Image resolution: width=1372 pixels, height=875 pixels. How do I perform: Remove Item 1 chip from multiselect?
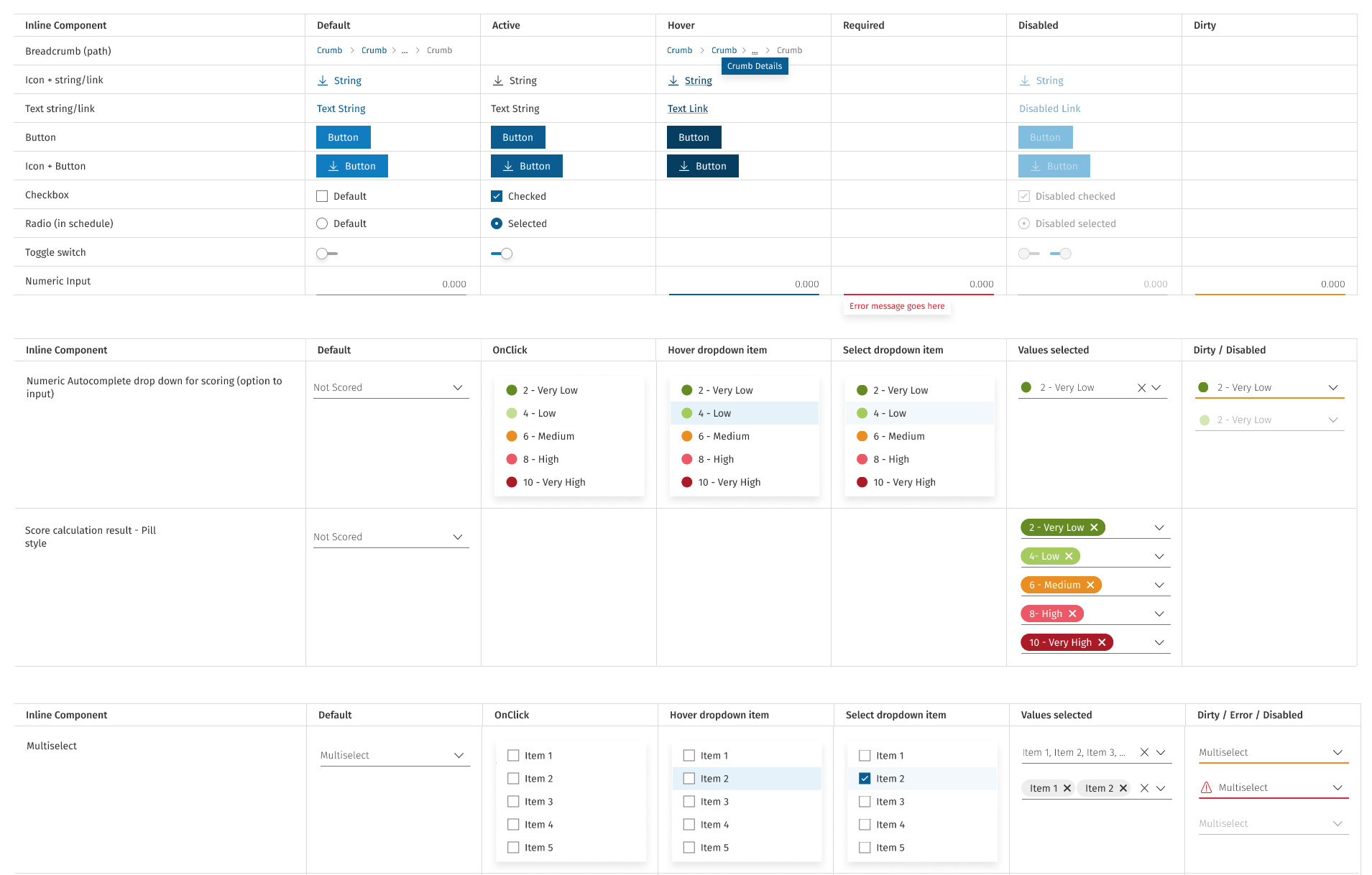coord(1067,788)
